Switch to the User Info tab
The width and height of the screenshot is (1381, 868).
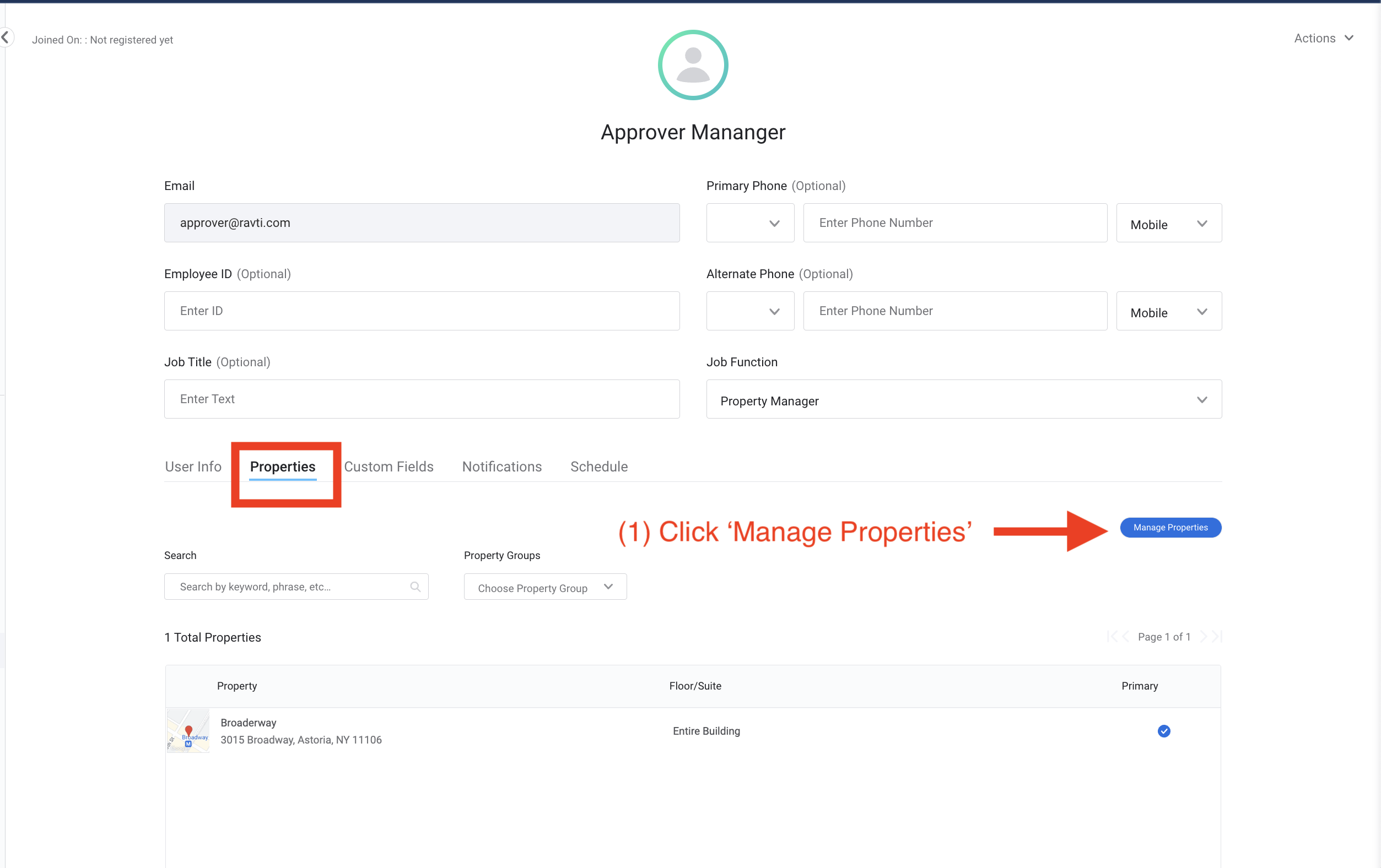193,466
